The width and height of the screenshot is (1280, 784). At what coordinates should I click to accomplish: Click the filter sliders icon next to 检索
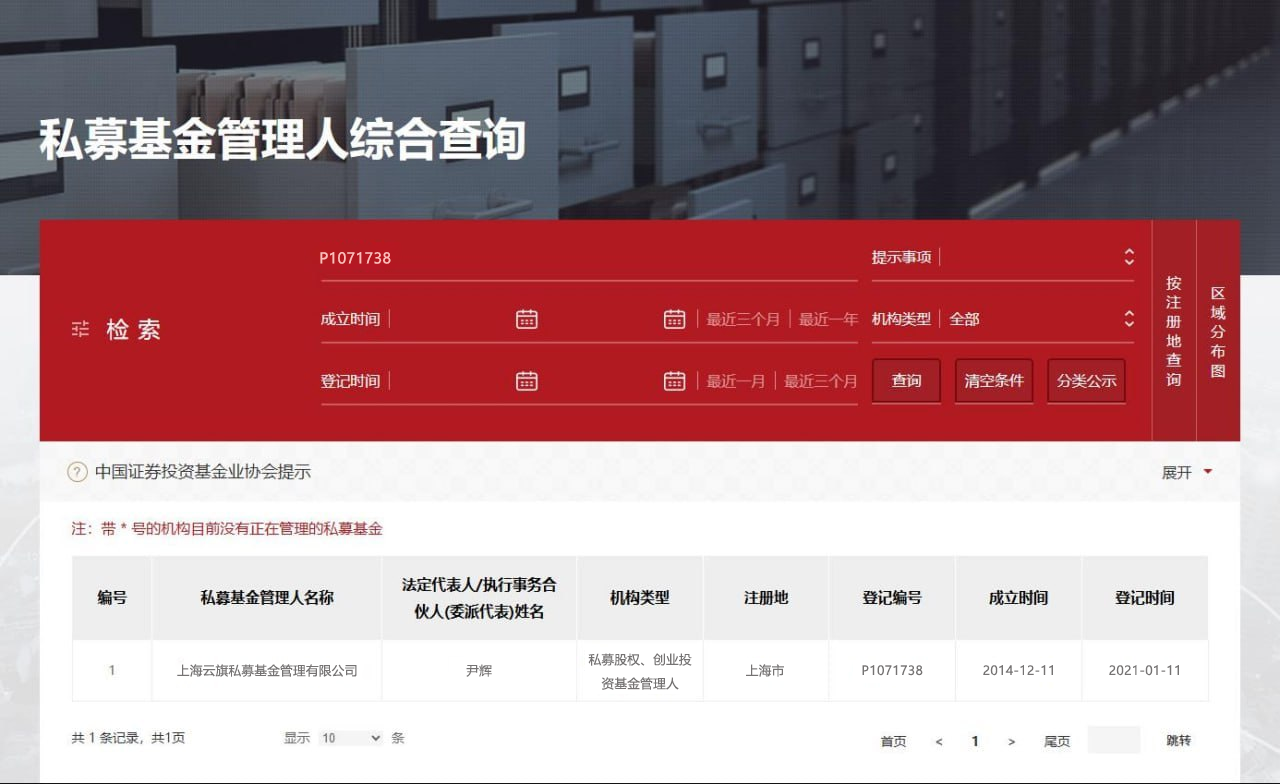[80, 329]
